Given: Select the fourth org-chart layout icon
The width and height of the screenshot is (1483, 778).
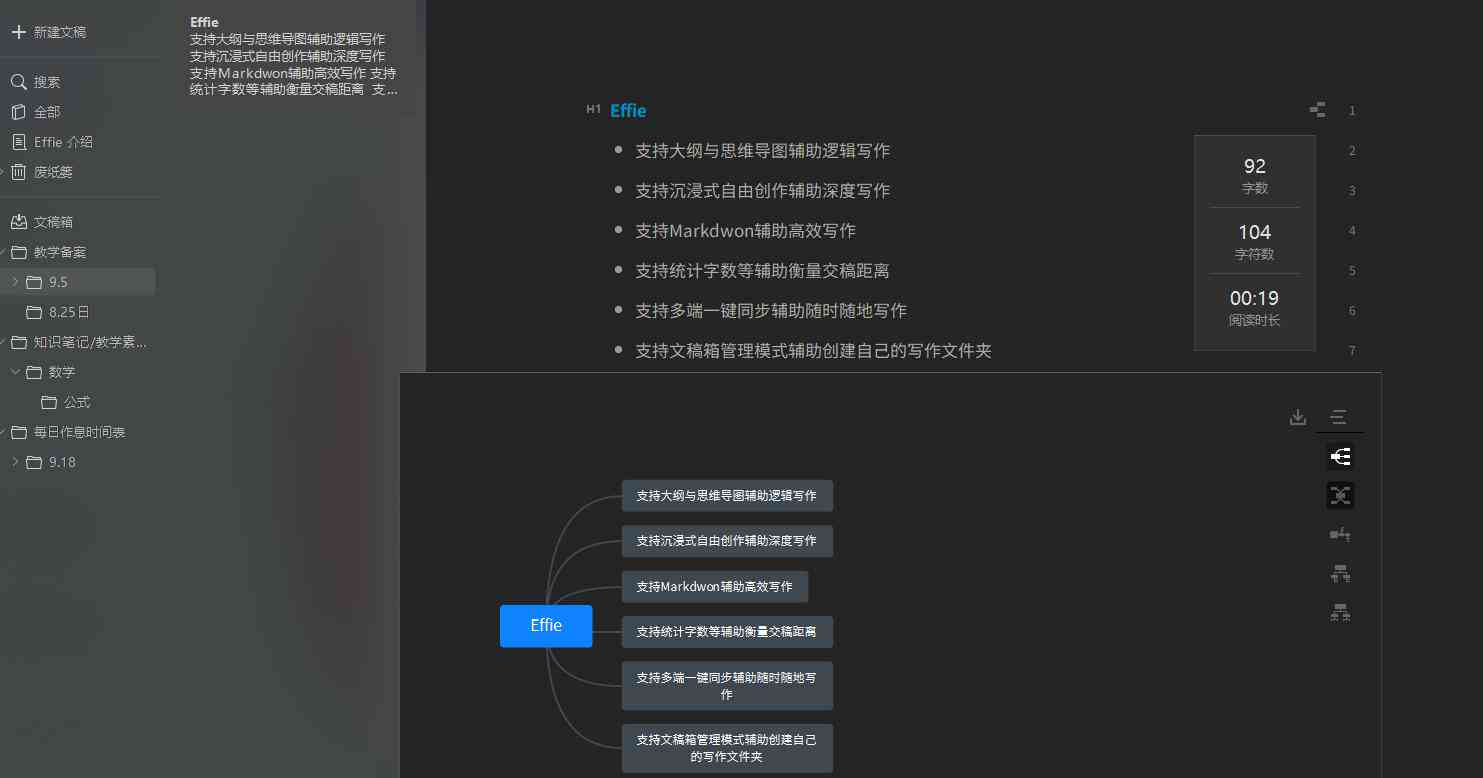Looking at the screenshot, I should [x=1340, y=574].
